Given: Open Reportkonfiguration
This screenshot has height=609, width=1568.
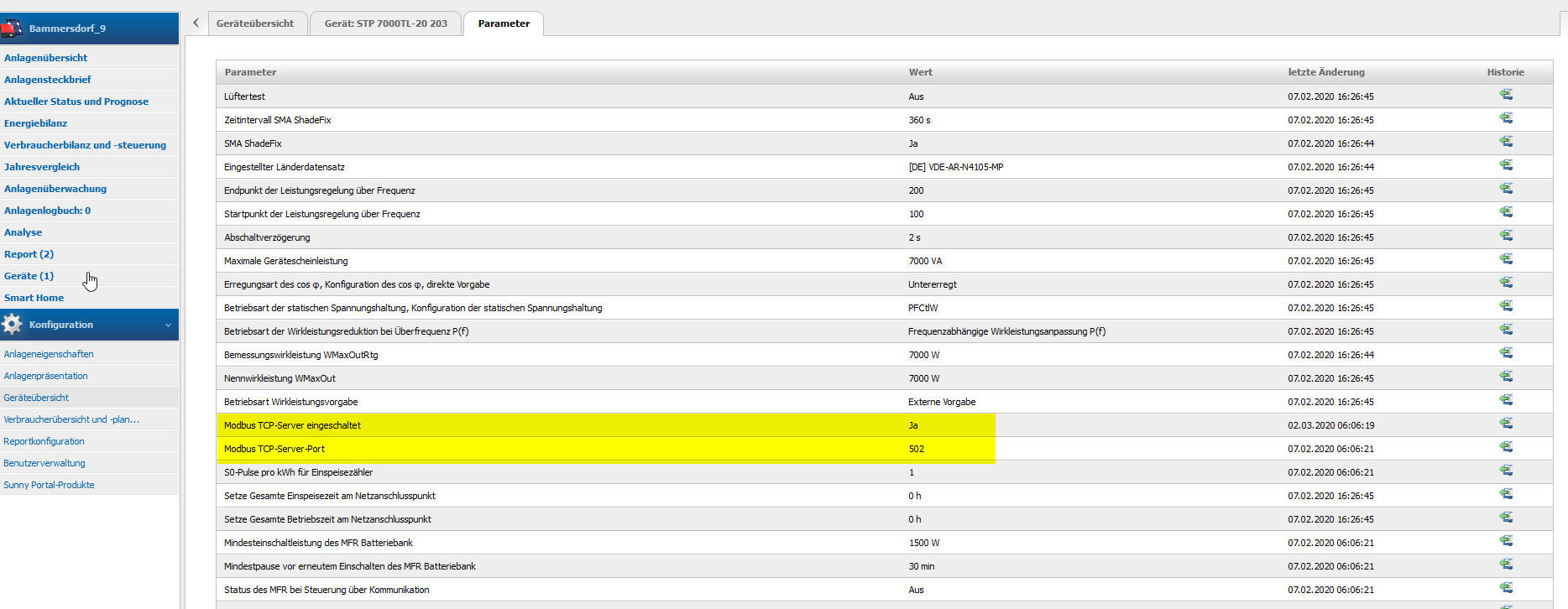Looking at the screenshot, I should coord(44,441).
